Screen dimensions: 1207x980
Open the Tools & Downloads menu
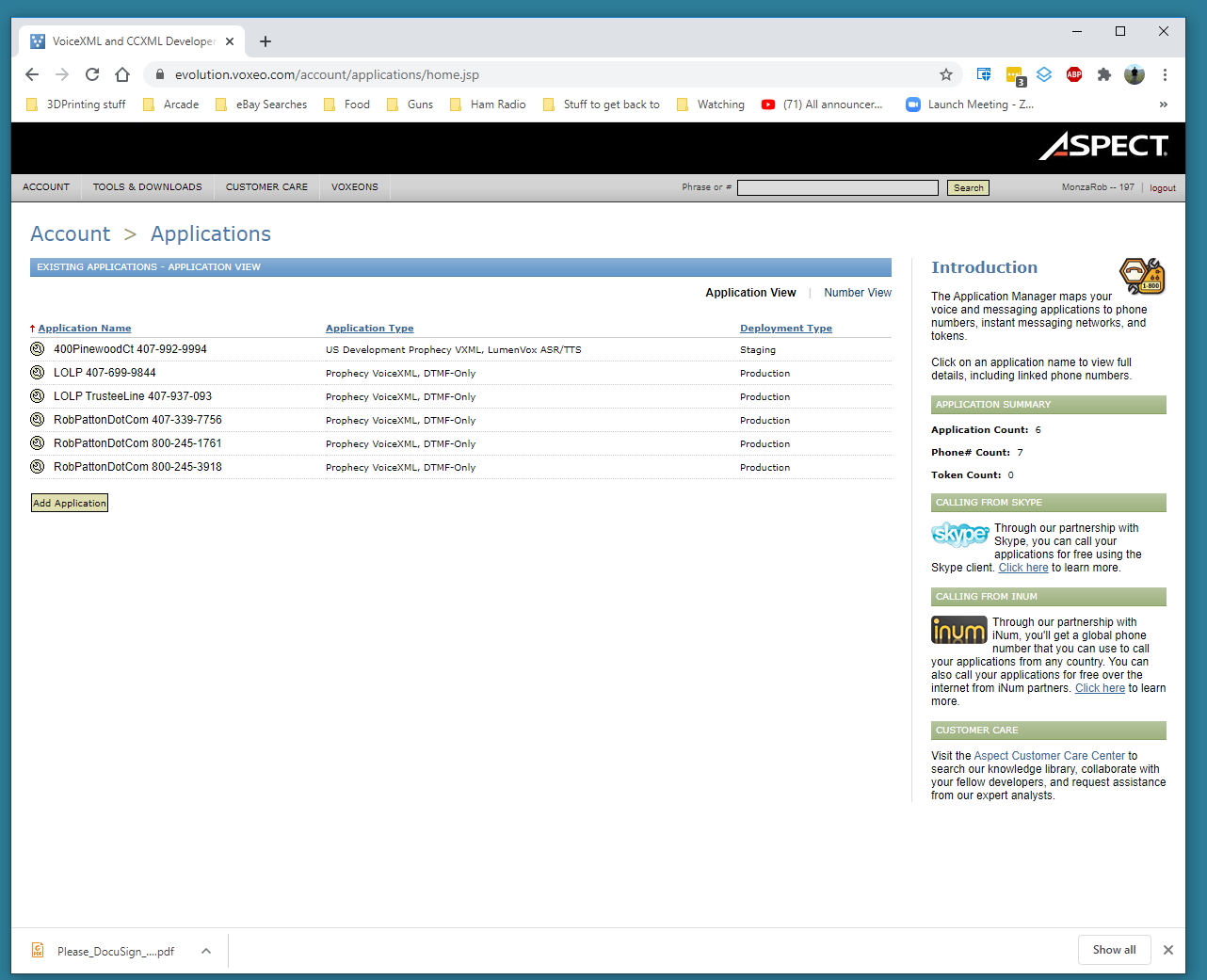click(147, 187)
